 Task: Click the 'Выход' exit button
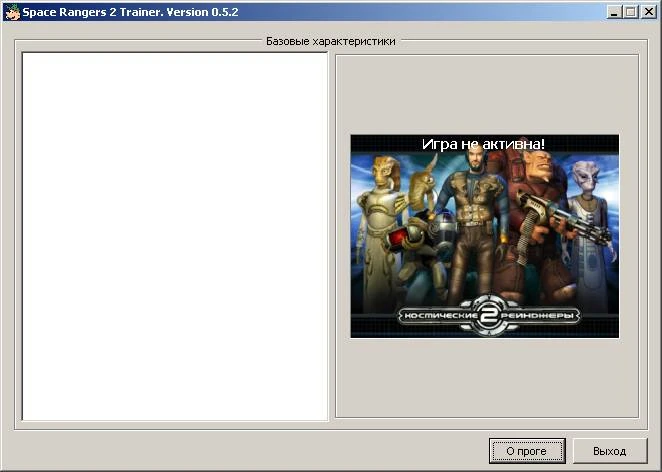(610, 451)
